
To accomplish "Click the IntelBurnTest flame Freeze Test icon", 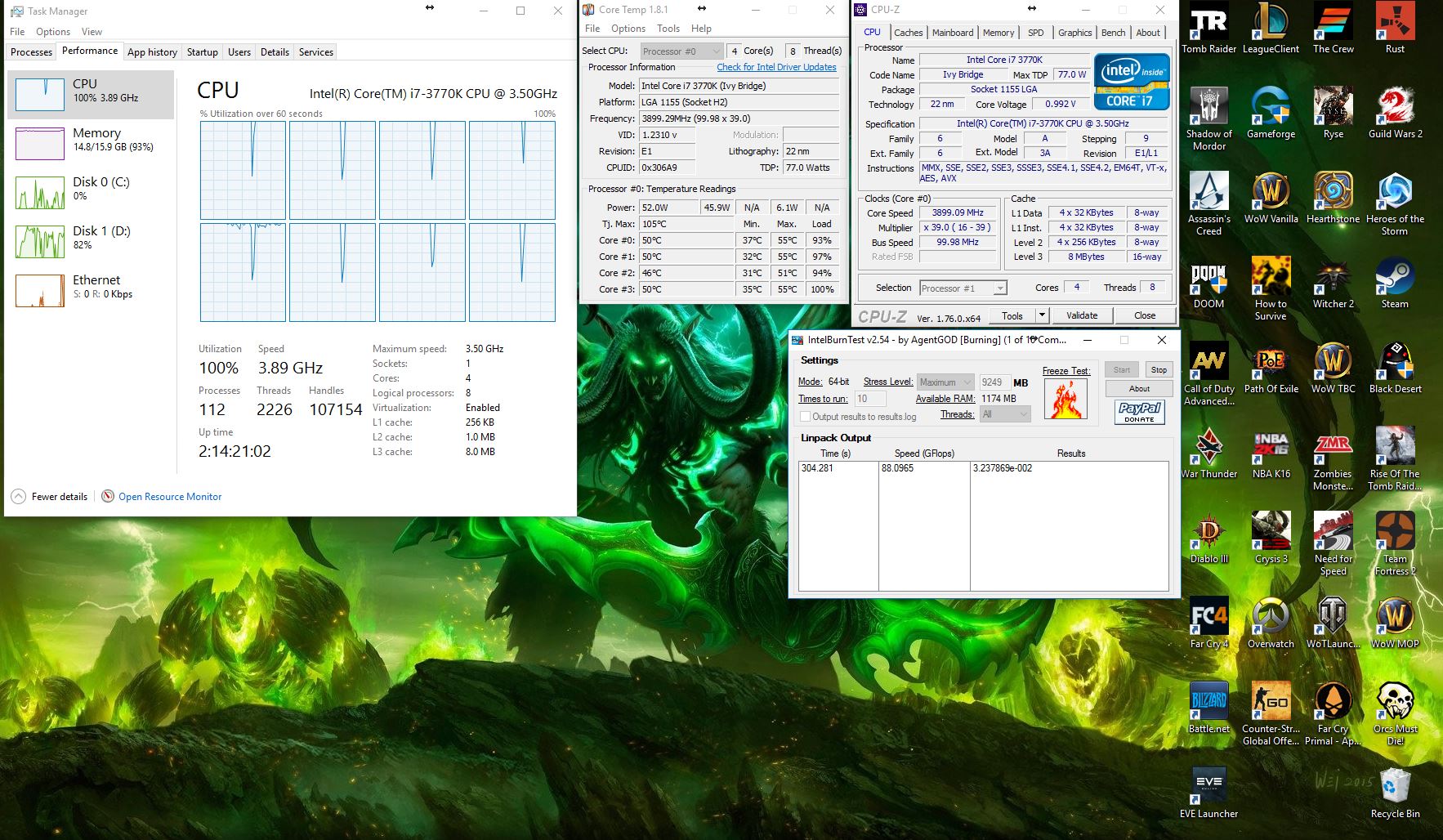I will pyautogui.click(x=1065, y=399).
